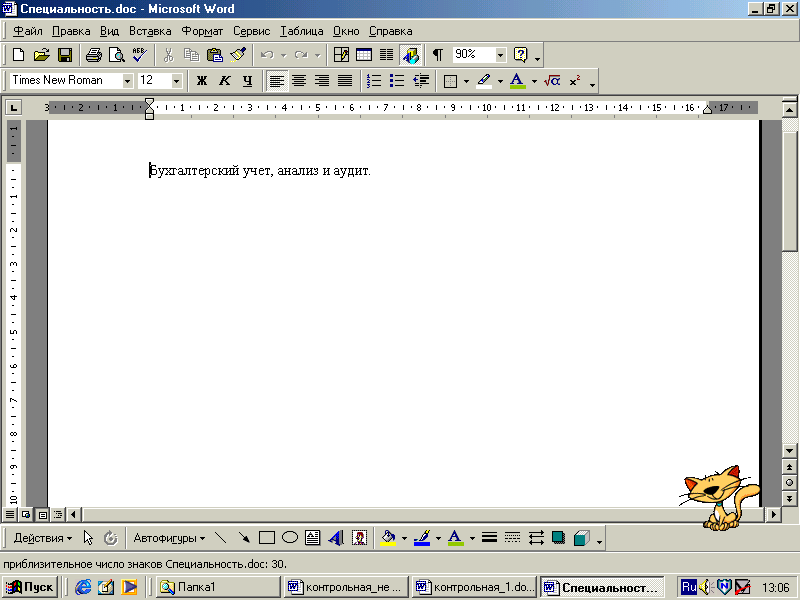Screen dimensions: 800x600
Task: Apply numbered list
Action: tap(374, 81)
